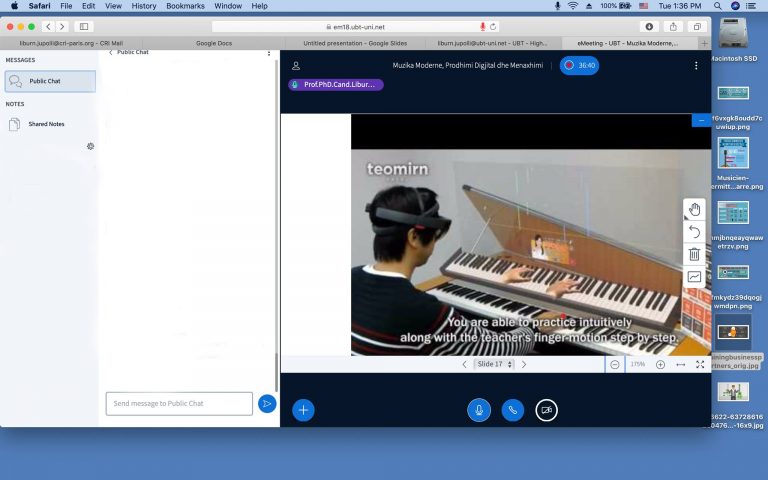768x480 pixels.
Task: Show Safari downloads
Action: (649, 26)
